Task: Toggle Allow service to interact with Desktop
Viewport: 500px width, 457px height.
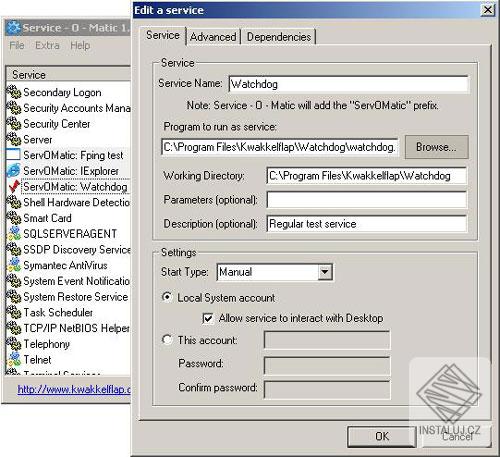Action: (x=208, y=318)
